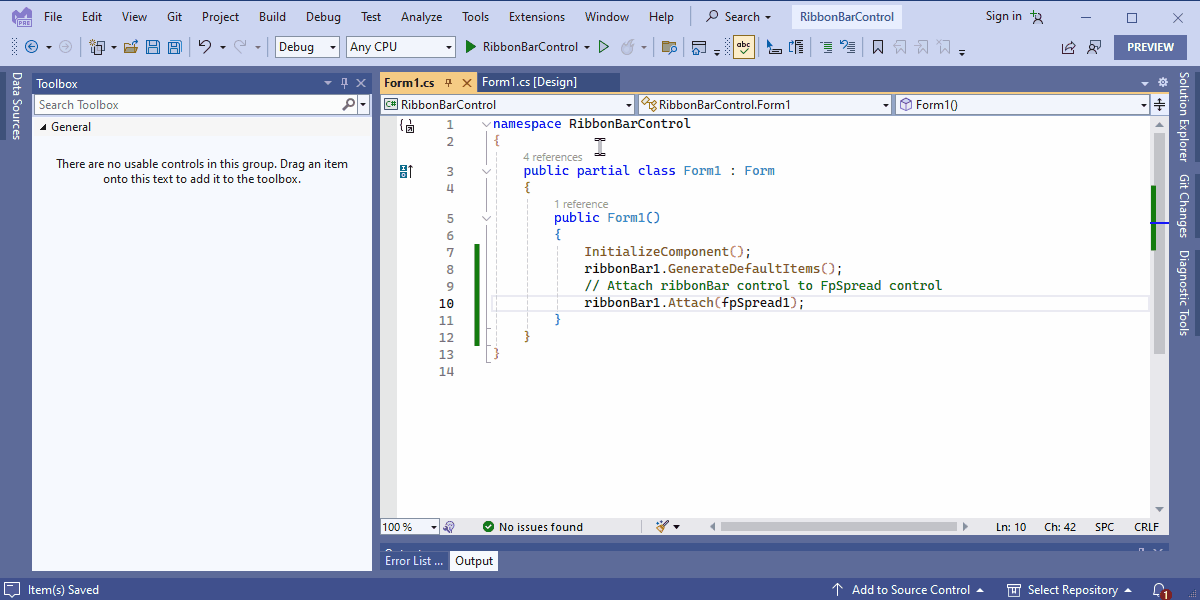Collapse the RibbonBarControl namespace region
Screen dimensions: 1200x600
(x=486, y=123)
